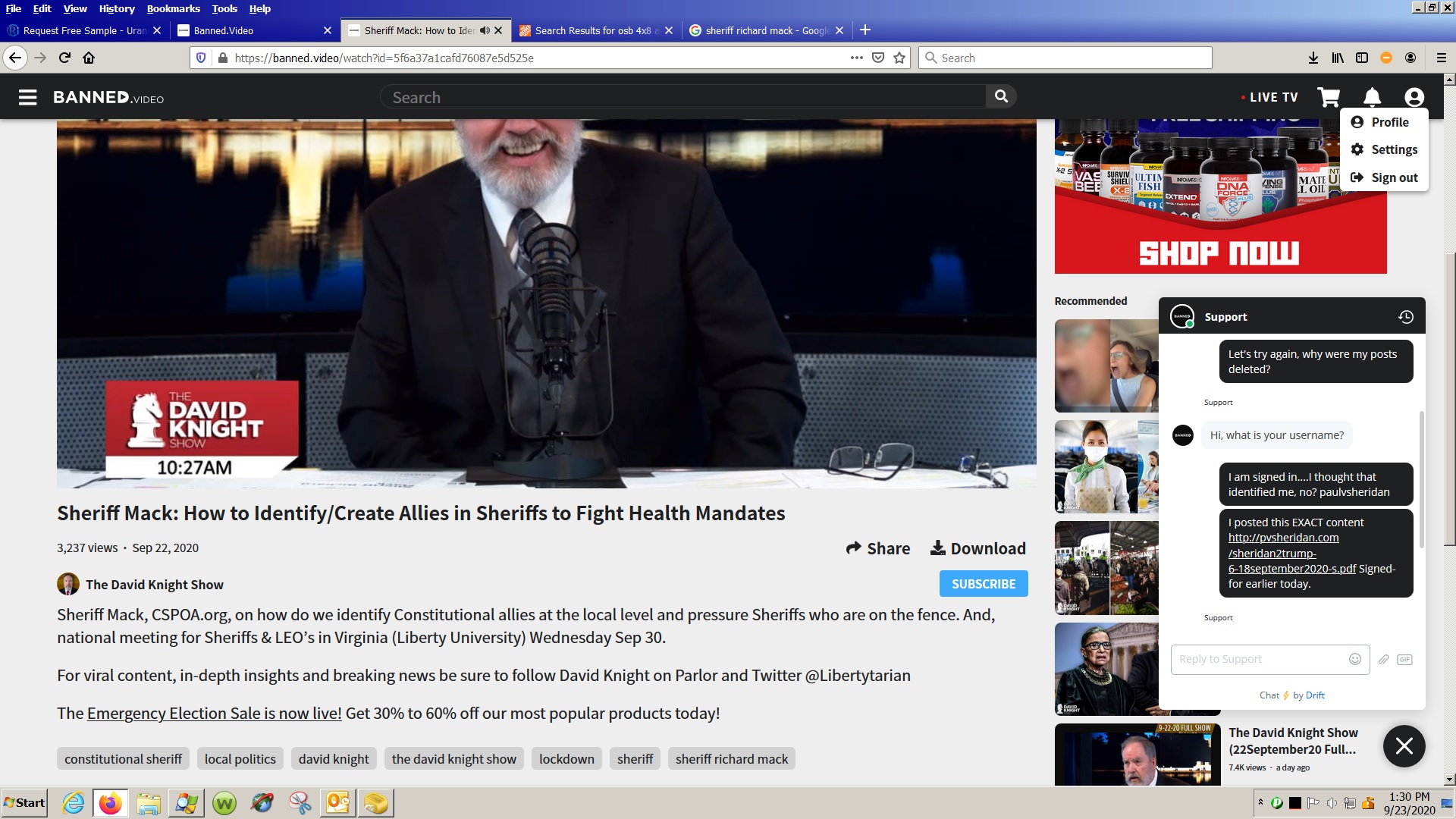Open Shop Now supplement ad banner
This screenshot has height=819, width=1456.
(1220, 196)
